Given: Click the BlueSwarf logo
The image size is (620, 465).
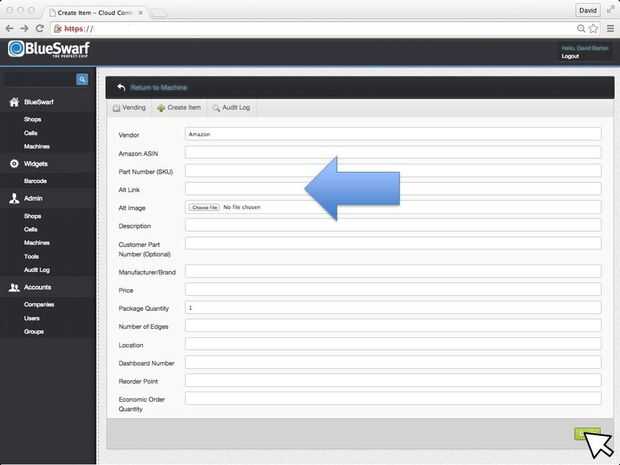Looking at the screenshot, I should pyautogui.click(x=49, y=49).
